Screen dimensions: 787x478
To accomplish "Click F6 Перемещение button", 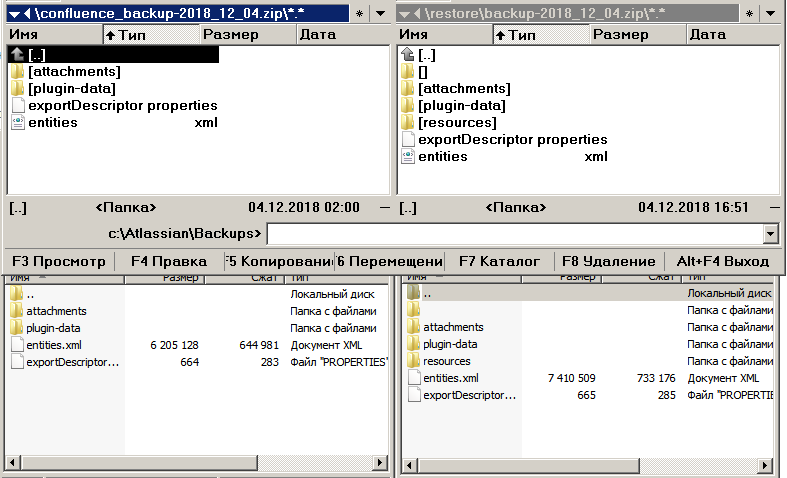I will tap(389, 261).
